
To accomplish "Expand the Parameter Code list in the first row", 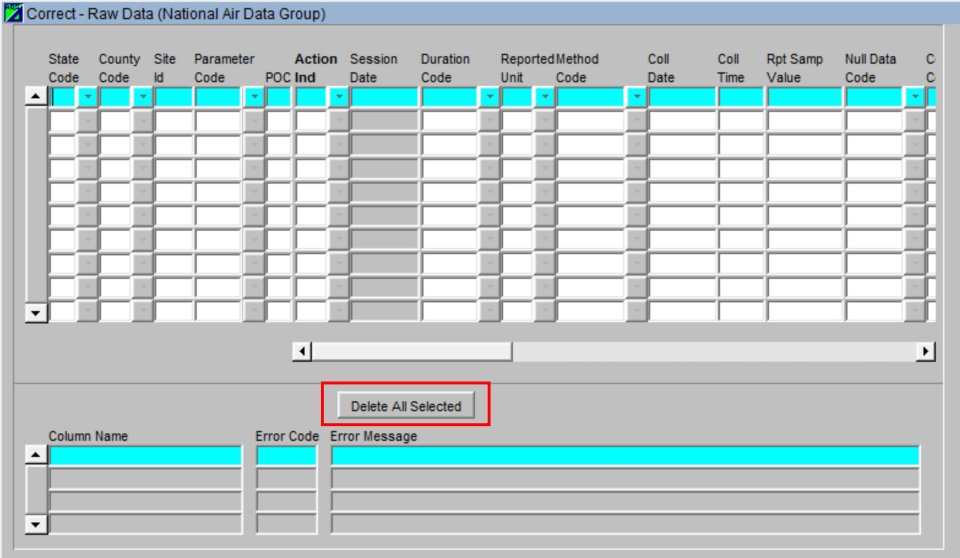I will point(254,97).
